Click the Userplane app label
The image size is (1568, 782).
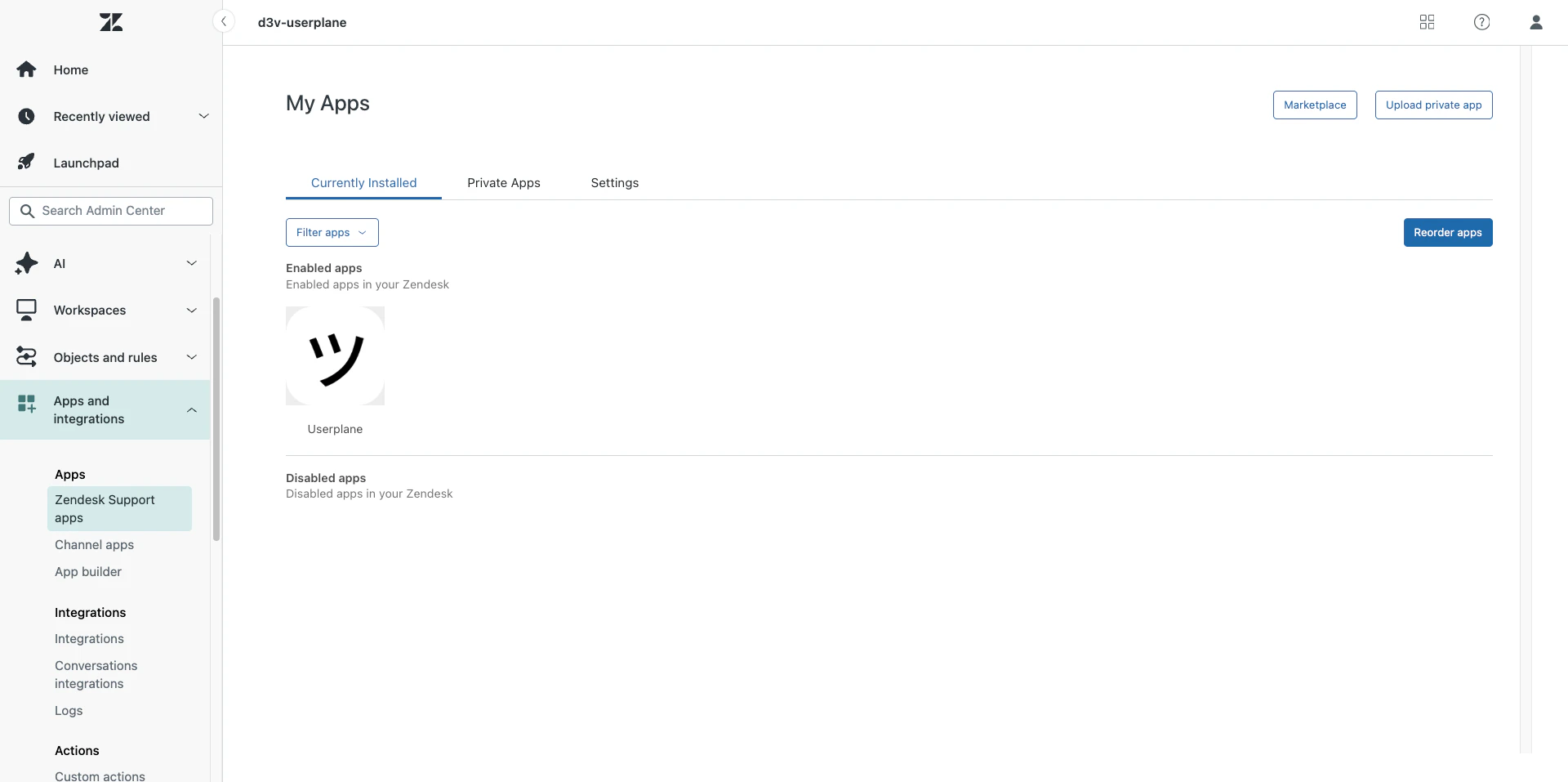point(335,429)
